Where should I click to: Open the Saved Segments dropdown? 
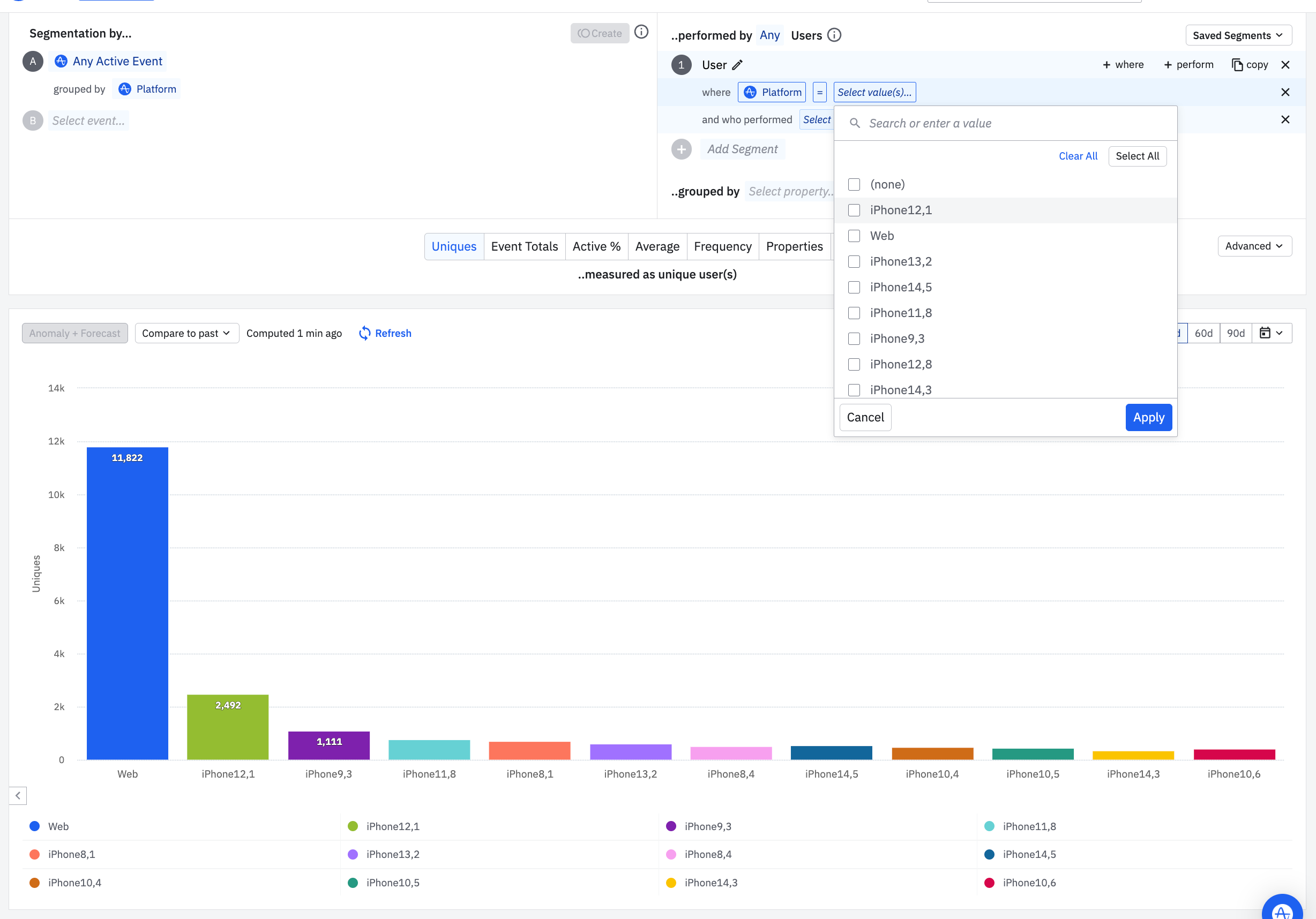coord(1238,35)
